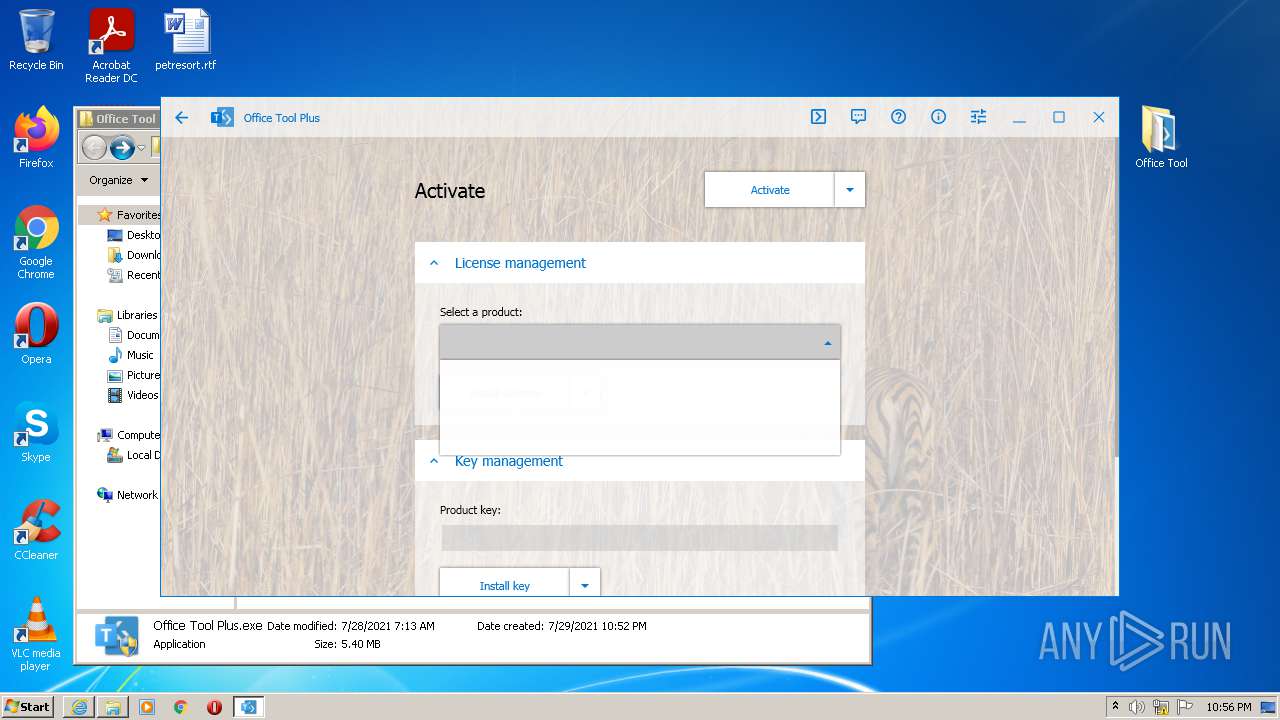Click the Product key input field
The image size is (1280, 720).
640,538
